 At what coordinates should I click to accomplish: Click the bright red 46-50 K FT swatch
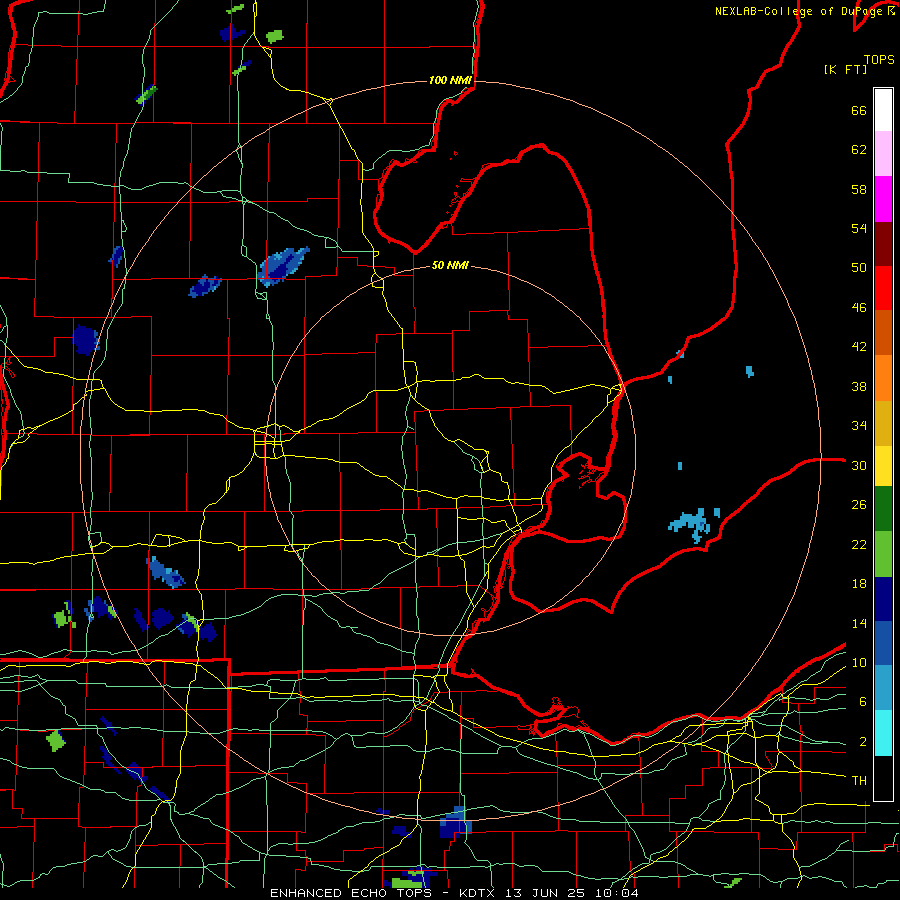point(883,288)
